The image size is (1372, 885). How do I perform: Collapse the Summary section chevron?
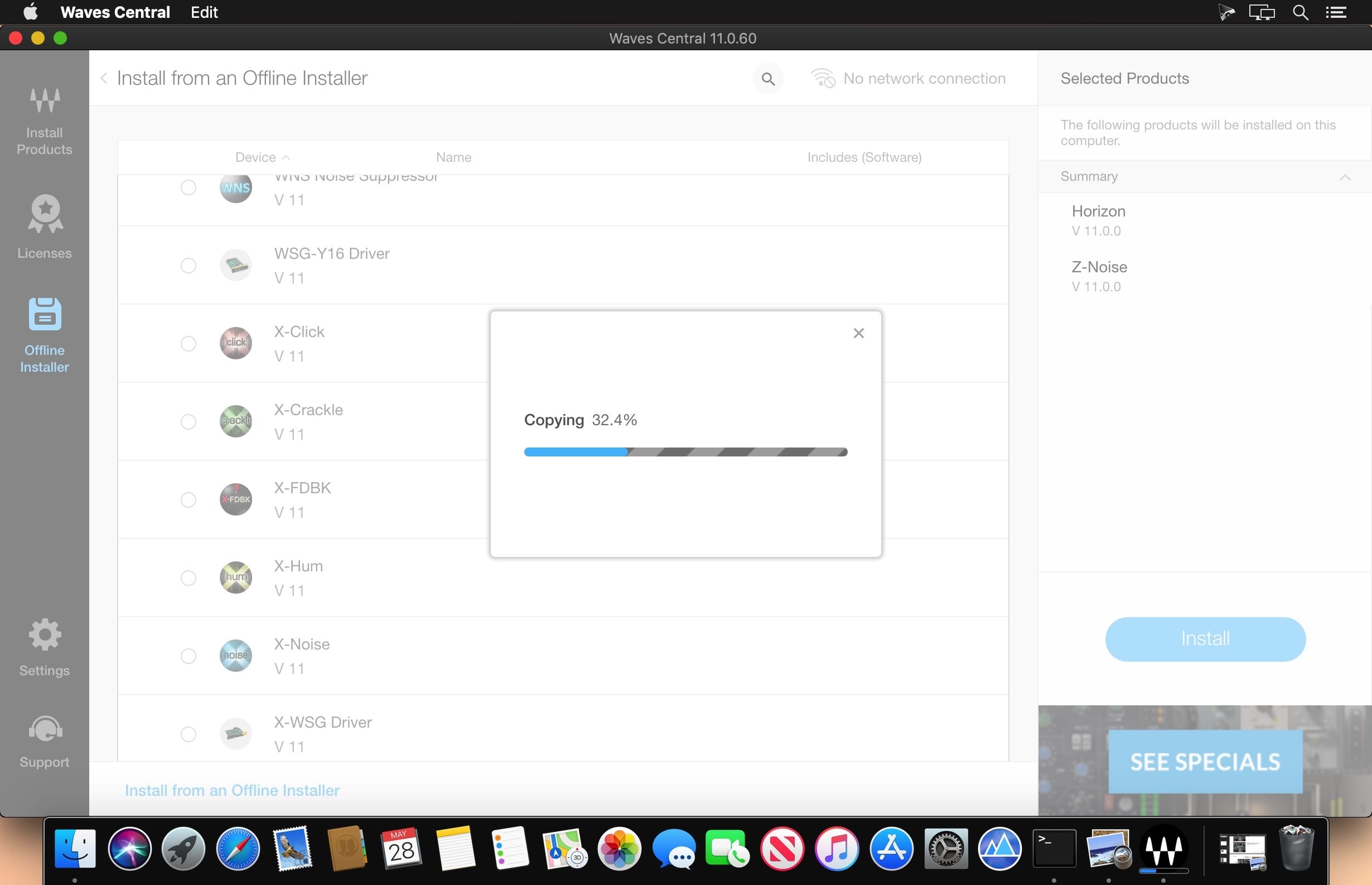click(x=1344, y=177)
